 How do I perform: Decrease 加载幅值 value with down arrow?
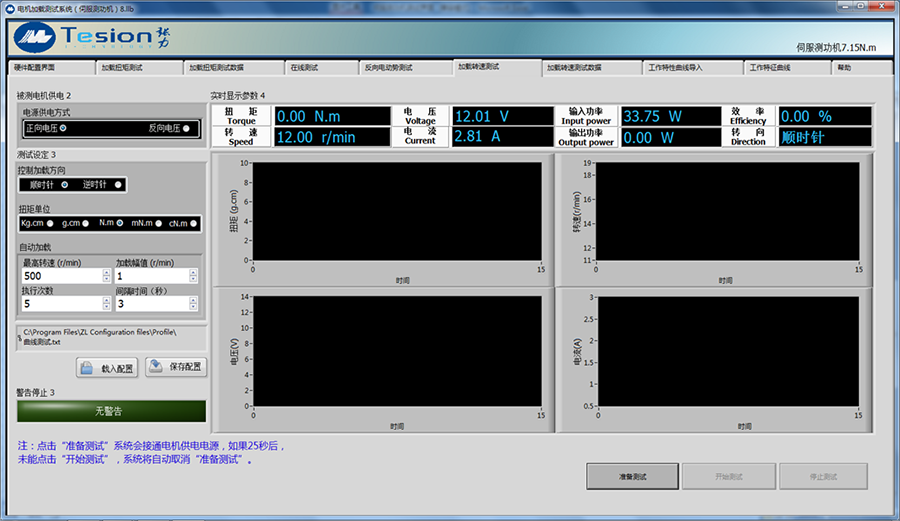[x=193, y=280]
